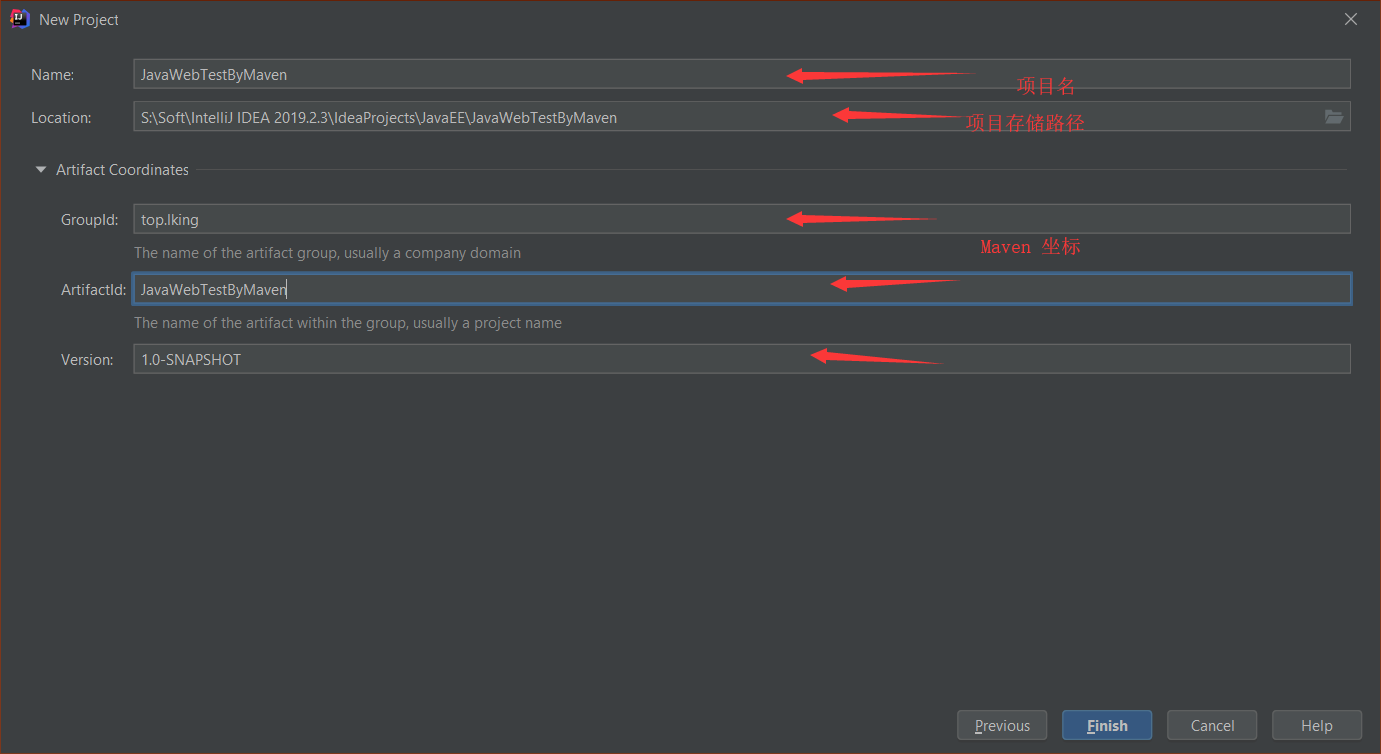The width and height of the screenshot is (1381, 754).
Task: Browse for project location folder icon
Action: pyautogui.click(x=1333, y=117)
